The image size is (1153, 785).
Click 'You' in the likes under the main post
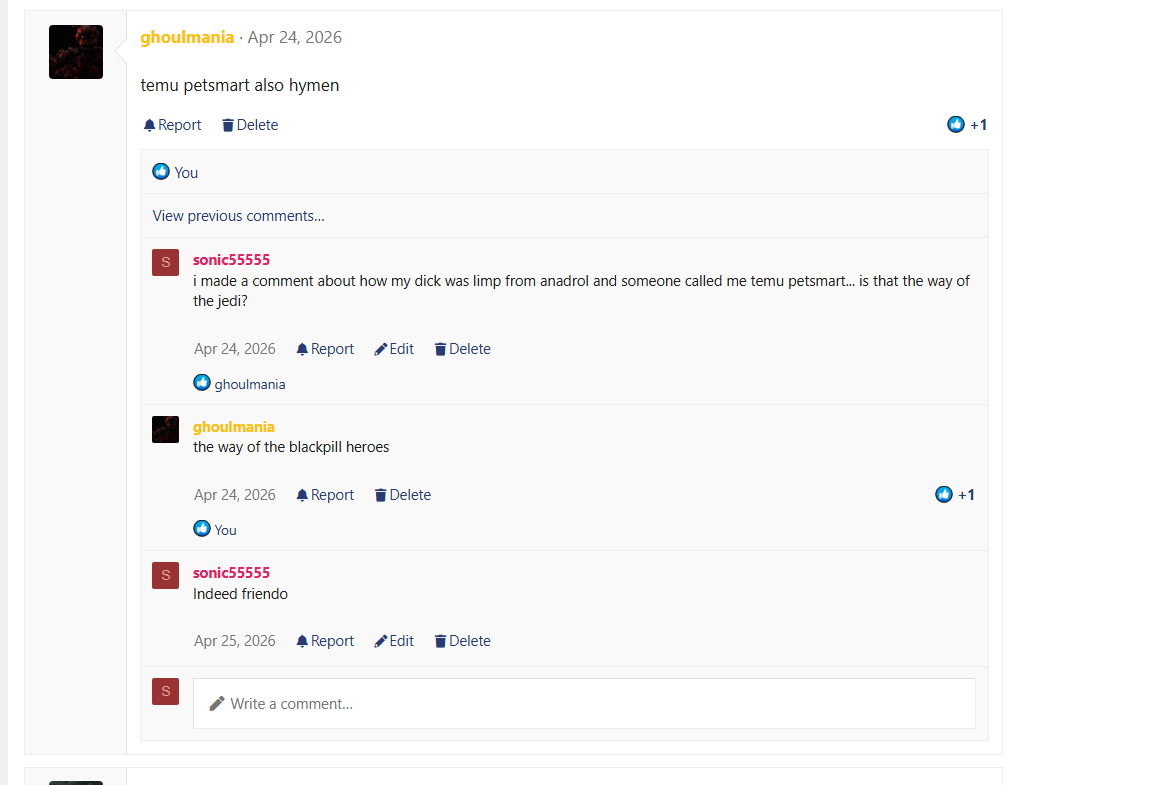pos(186,173)
